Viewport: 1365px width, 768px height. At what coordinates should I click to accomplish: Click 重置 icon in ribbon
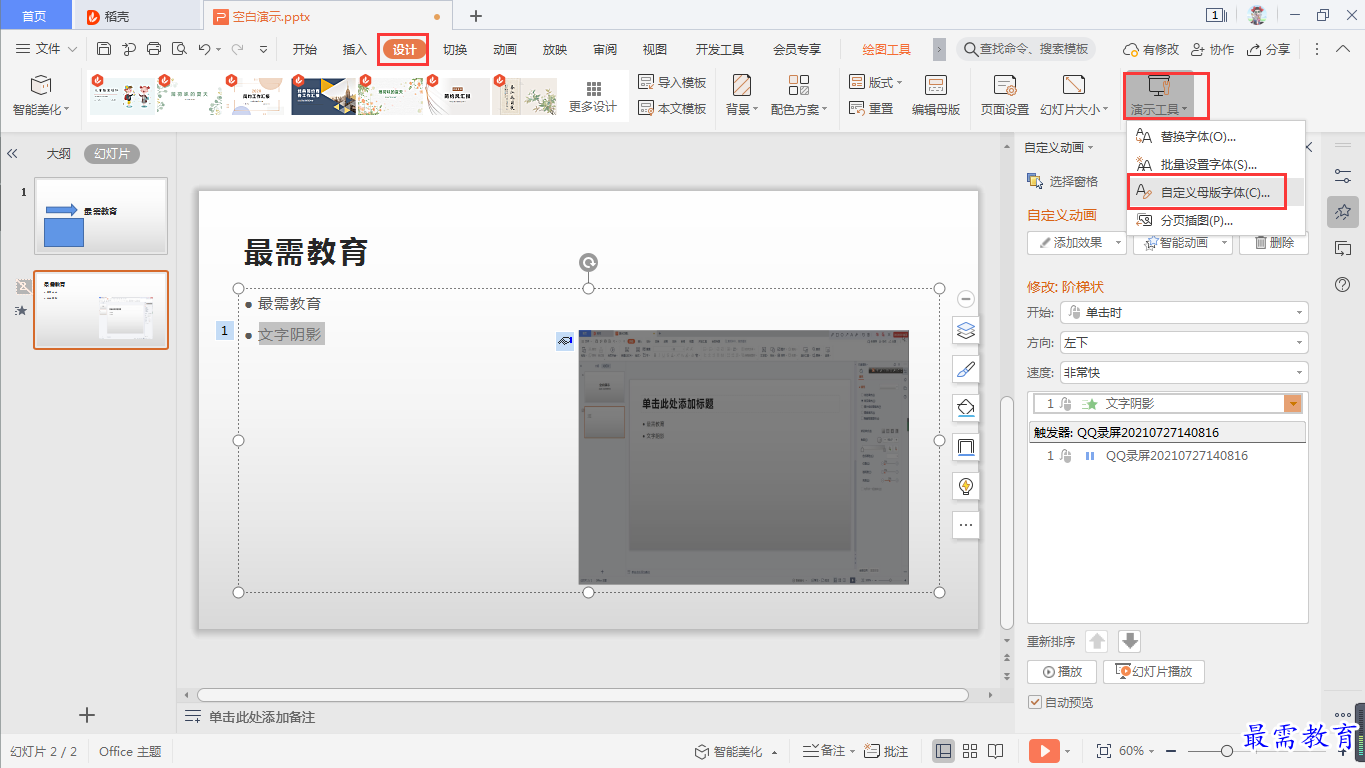pyautogui.click(x=871, y=109)
